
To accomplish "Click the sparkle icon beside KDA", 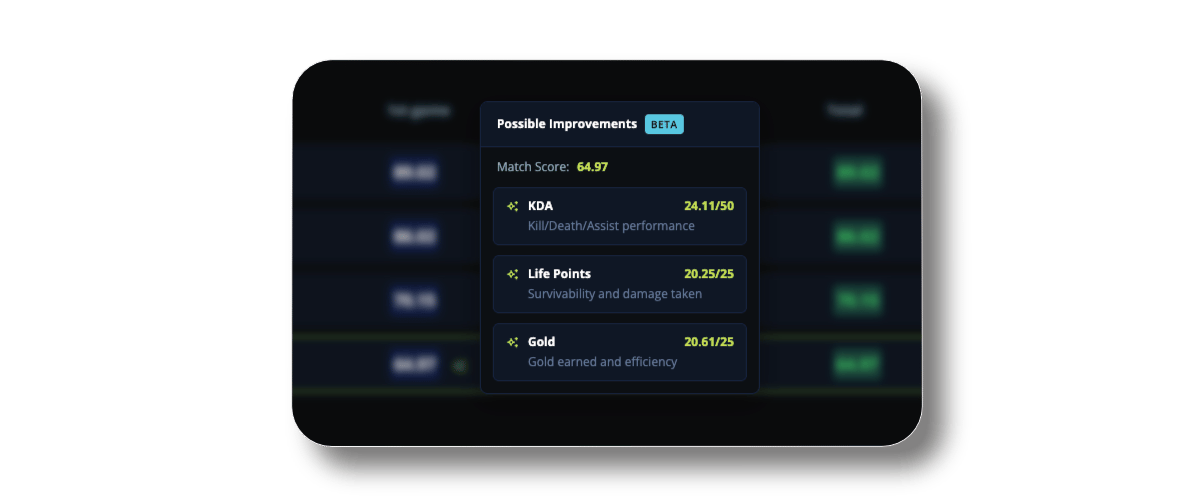I will pyautogui.click(x=512, y=206).
